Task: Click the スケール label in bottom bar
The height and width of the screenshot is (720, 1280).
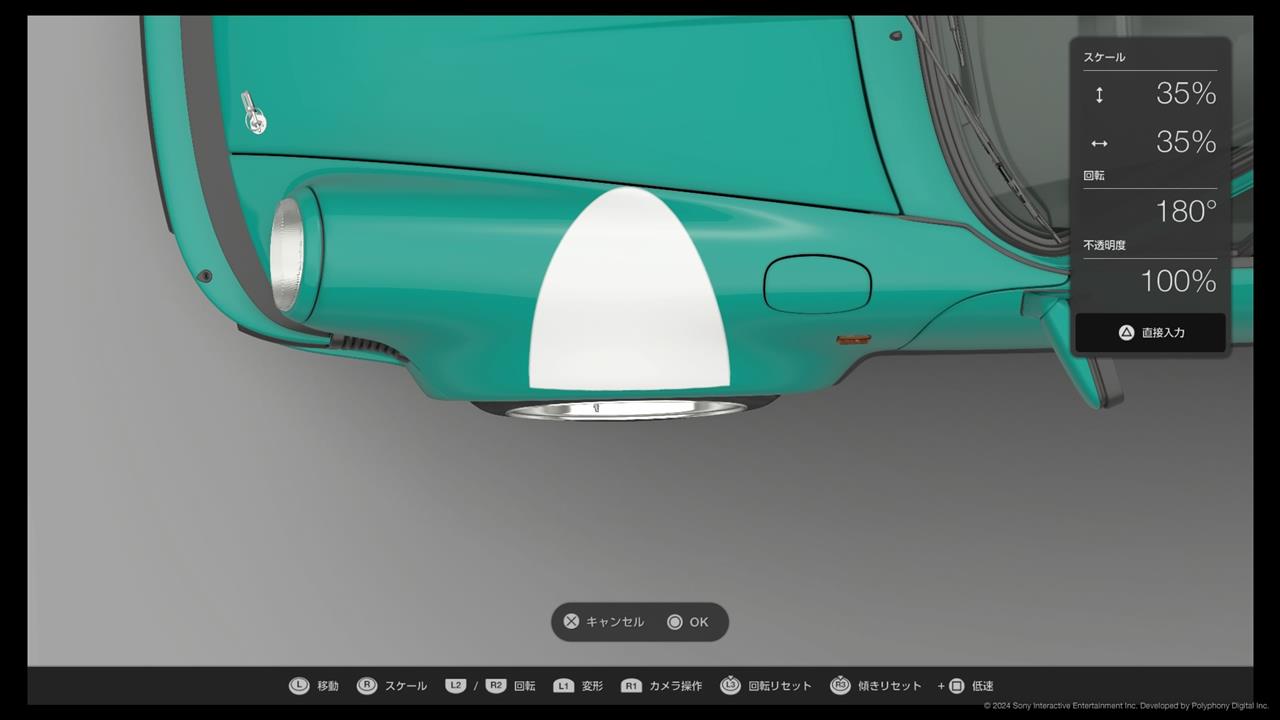Action: tap(406, 686)
